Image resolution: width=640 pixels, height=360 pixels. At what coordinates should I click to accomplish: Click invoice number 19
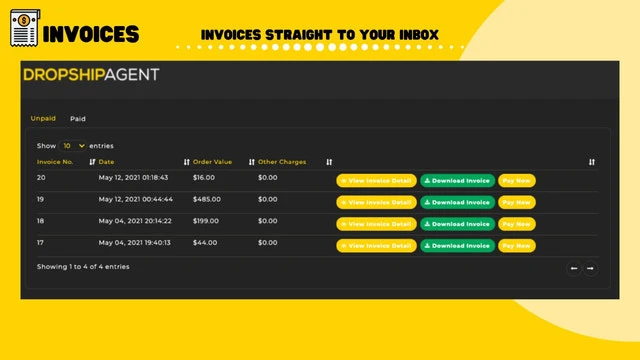pyautogui.click(x=40, y=199)
